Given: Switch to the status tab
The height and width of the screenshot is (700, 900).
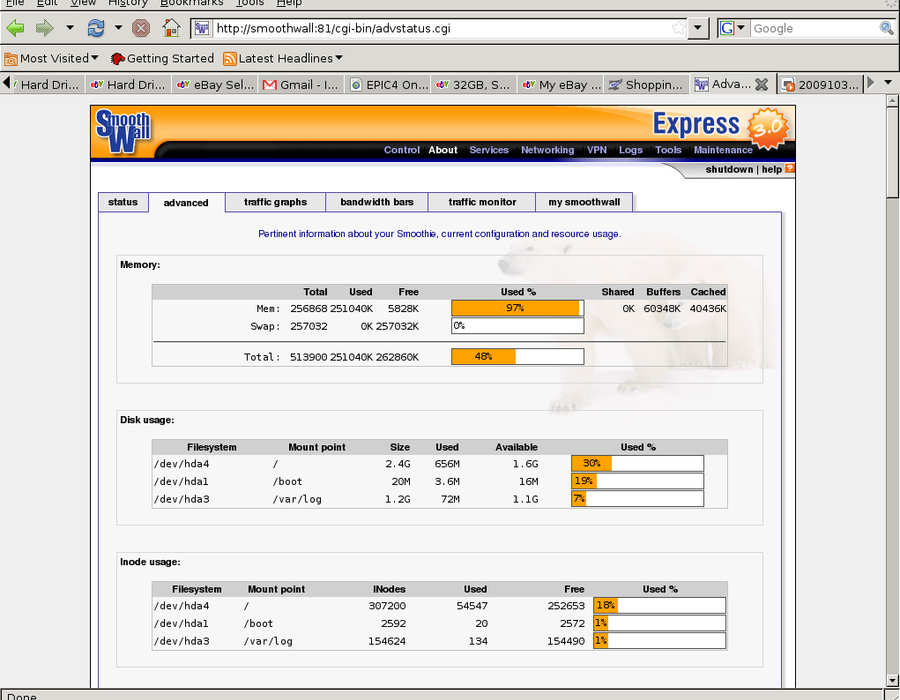Looking at the screenshot, I should pyautogui.click(x=123, y=202).
